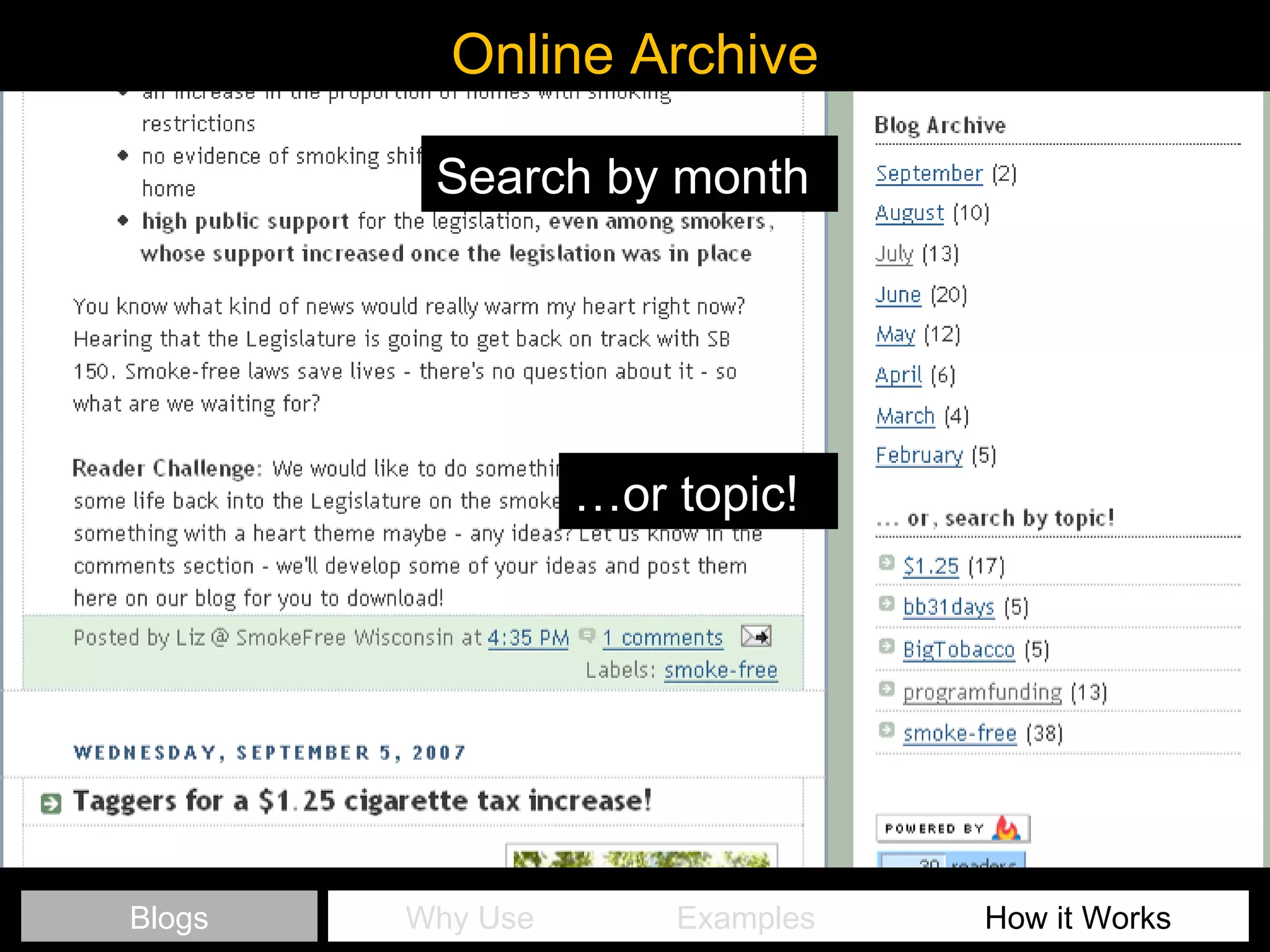Open the 1 comments link
The image size is (1270, 952).
663,638
